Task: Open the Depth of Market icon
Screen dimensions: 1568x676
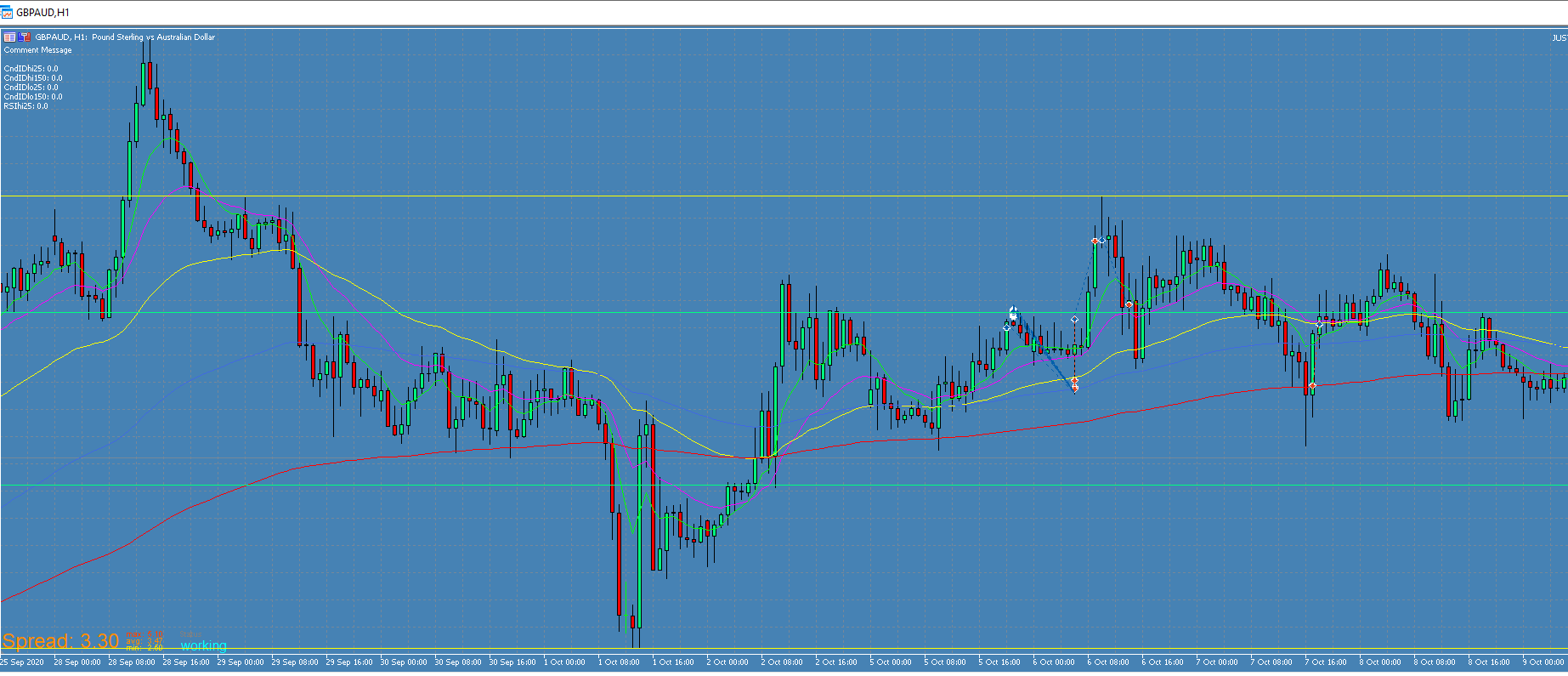Action: 25,37
